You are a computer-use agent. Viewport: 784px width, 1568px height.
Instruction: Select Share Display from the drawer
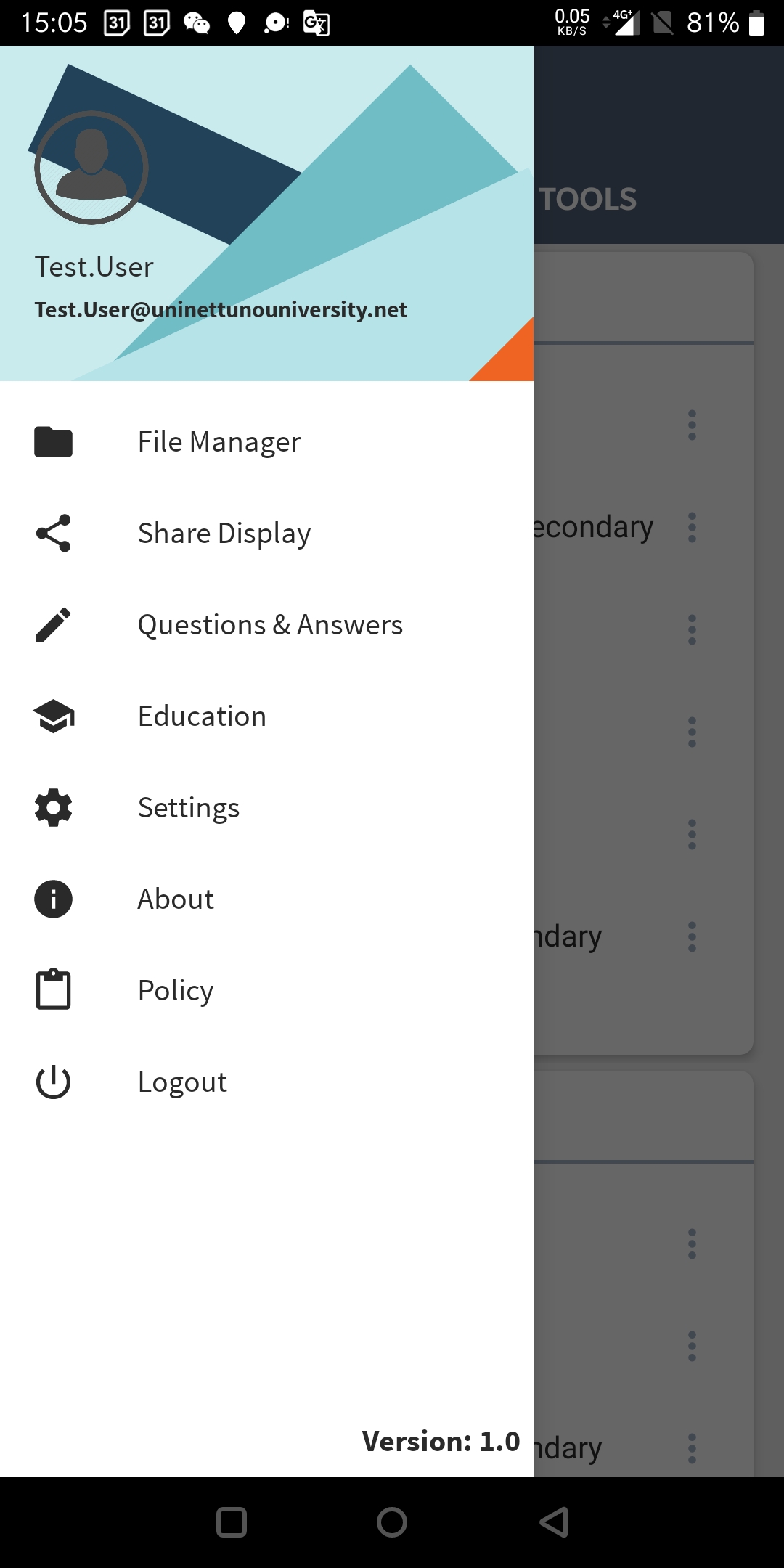click(224, 533)
